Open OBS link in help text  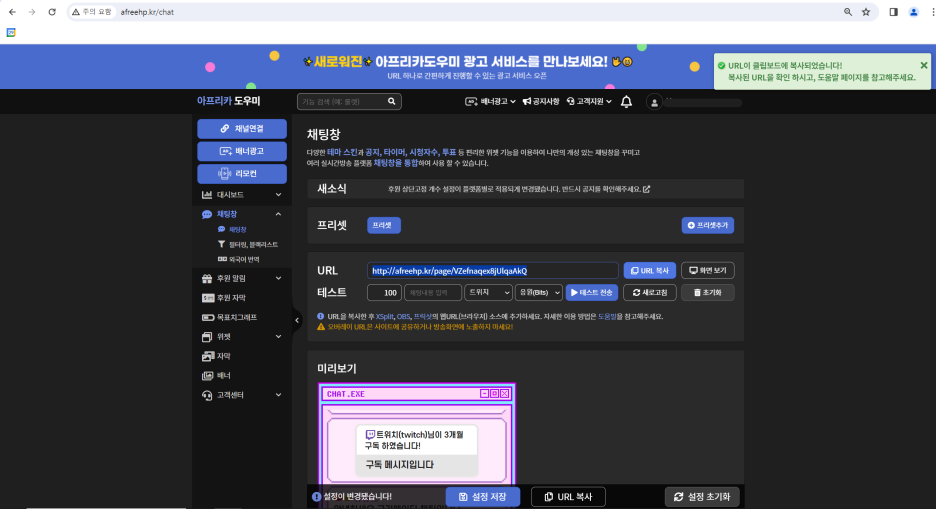point(404,317)
